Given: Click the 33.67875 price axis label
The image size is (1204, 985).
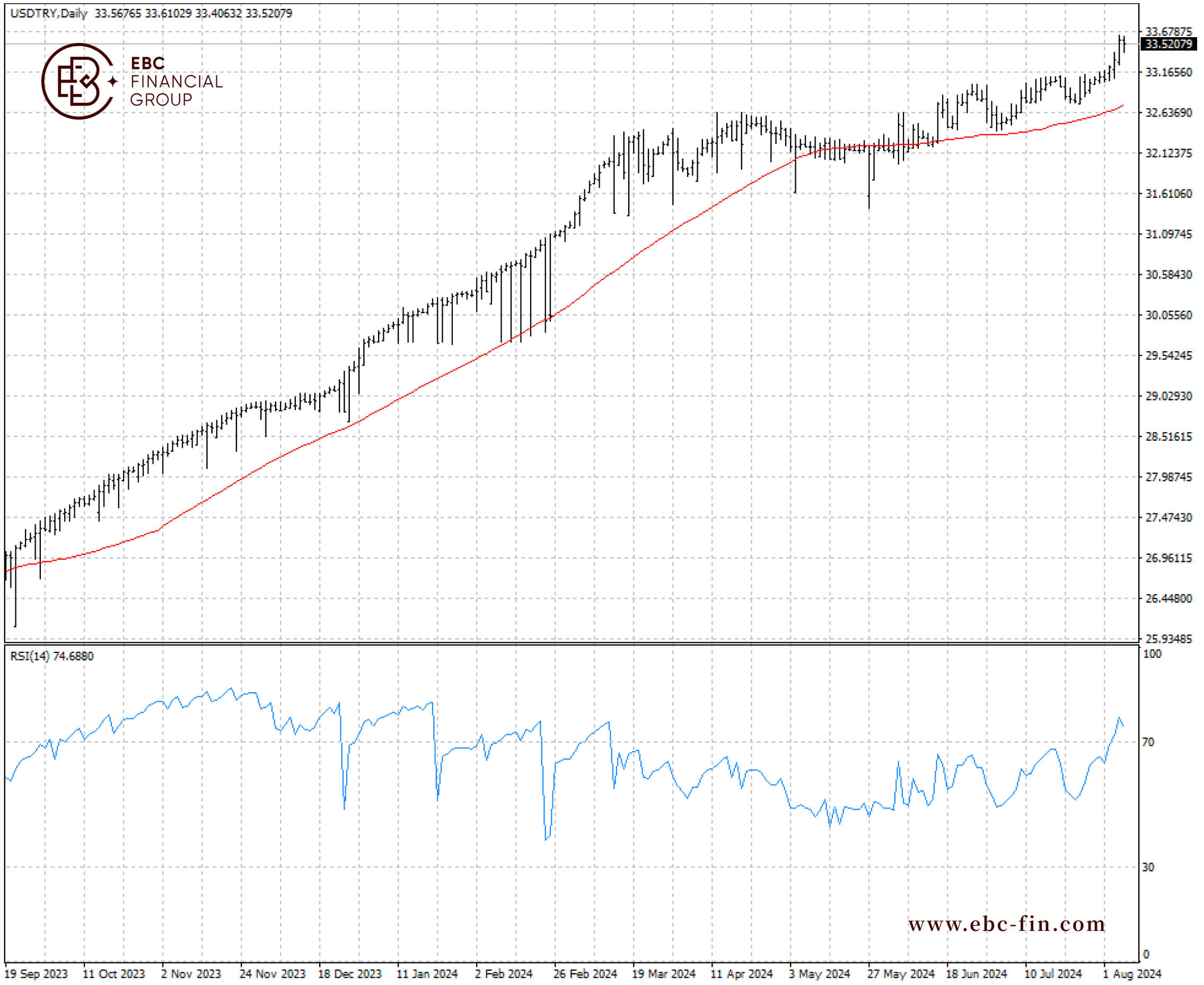Looking at the screenshot, I should [x=1168, y=31].
